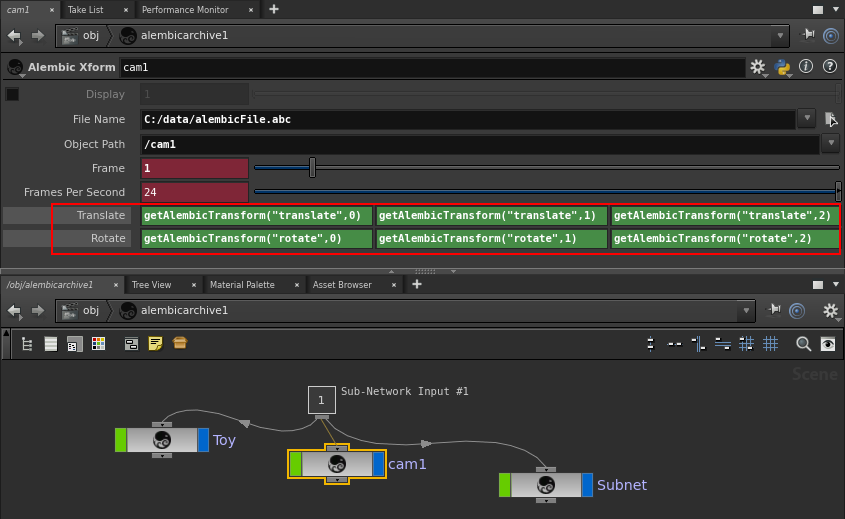
Task: Switch to the Tree View tab
Action: coord(151,285)
